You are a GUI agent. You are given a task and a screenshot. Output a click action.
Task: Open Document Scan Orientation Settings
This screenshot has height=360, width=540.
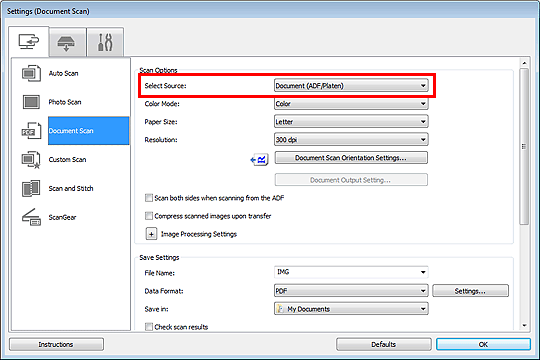pos(351,158)
